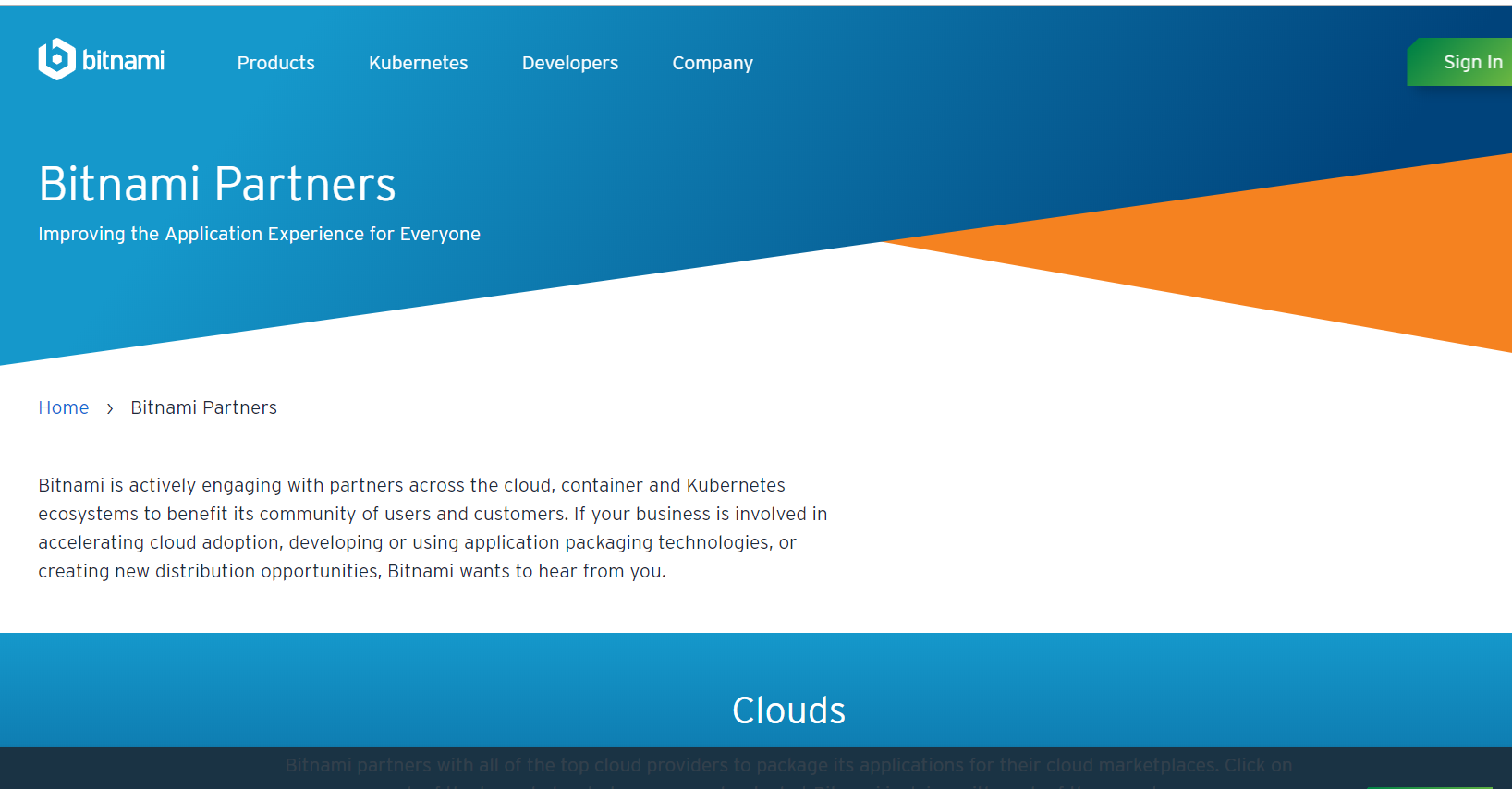This screenshot has height=789, width=1512.
Task: Click the 'Bitnami partners with all of the top cloud providers' line
Action: tap(788, 765)
